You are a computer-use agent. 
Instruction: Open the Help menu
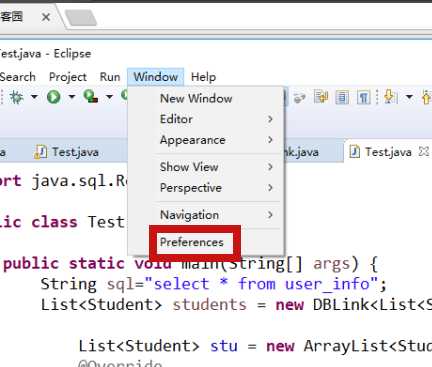203,77
